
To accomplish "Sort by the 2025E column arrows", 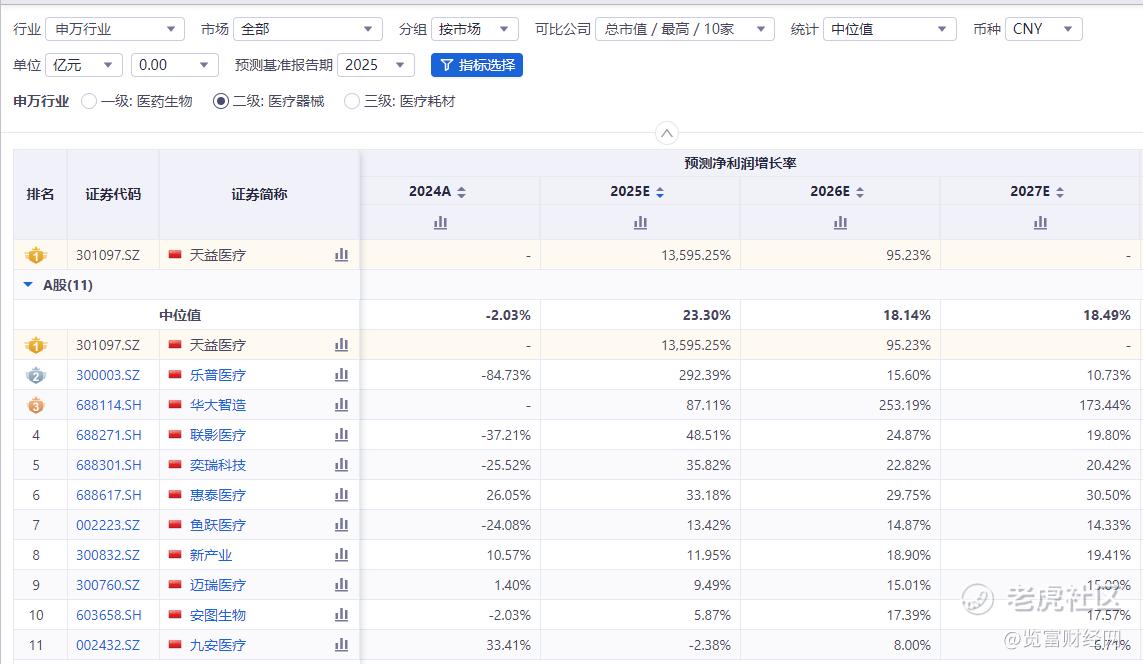I will 660,192.
